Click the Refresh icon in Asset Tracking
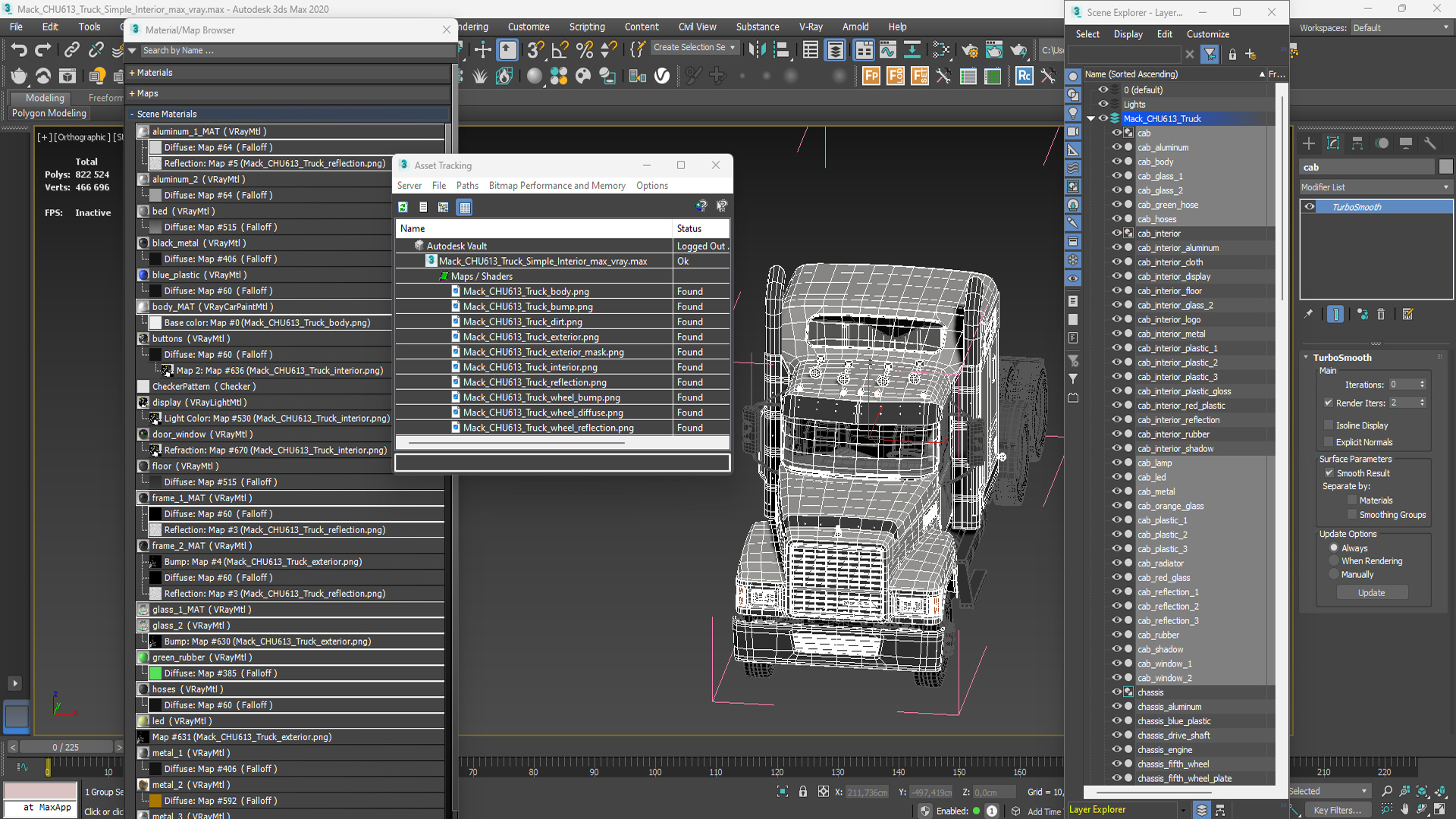1456x819 pixels. [x=403, y=207]
